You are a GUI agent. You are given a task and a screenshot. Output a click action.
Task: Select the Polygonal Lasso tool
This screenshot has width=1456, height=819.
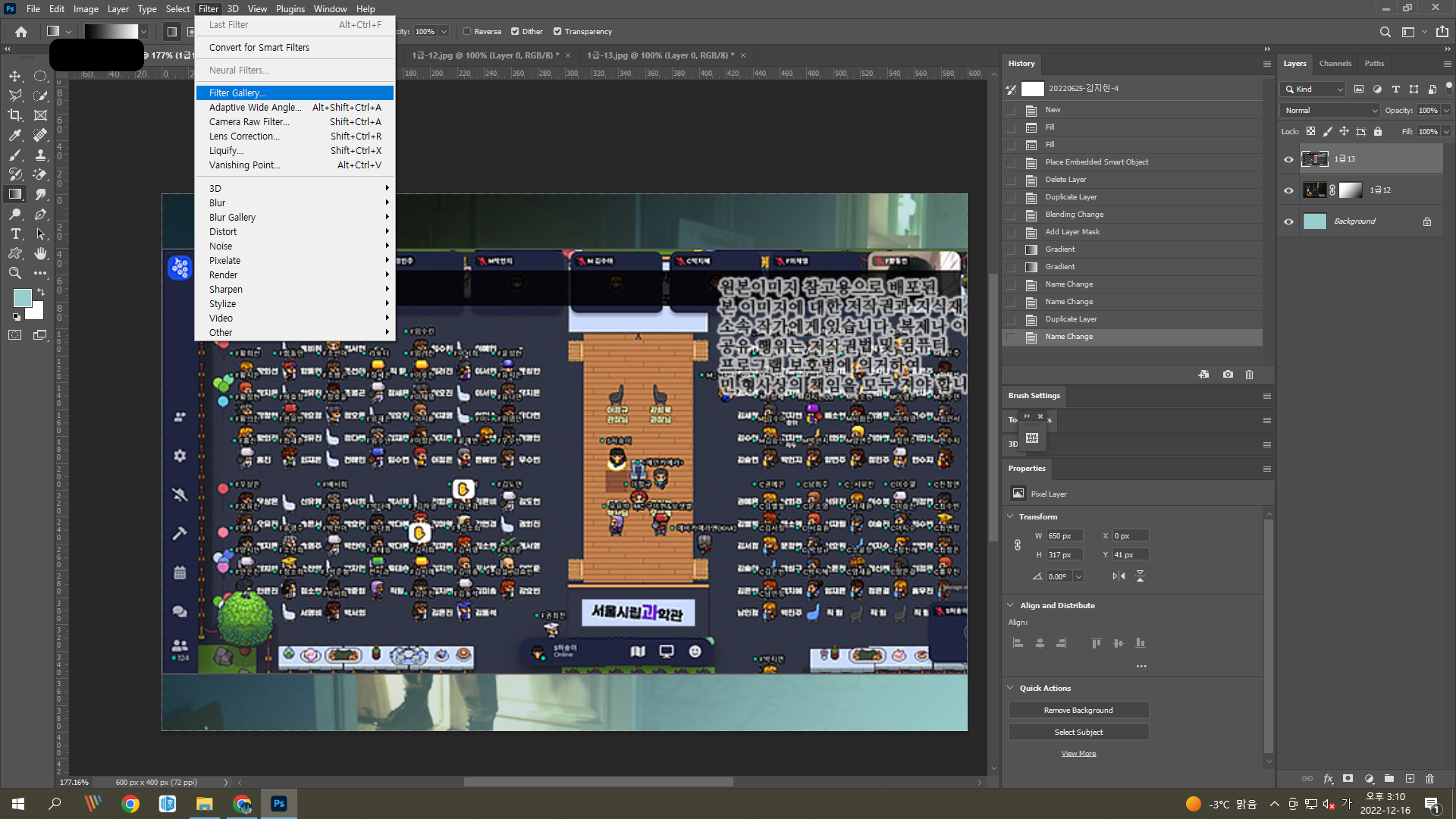pos(14,96)
